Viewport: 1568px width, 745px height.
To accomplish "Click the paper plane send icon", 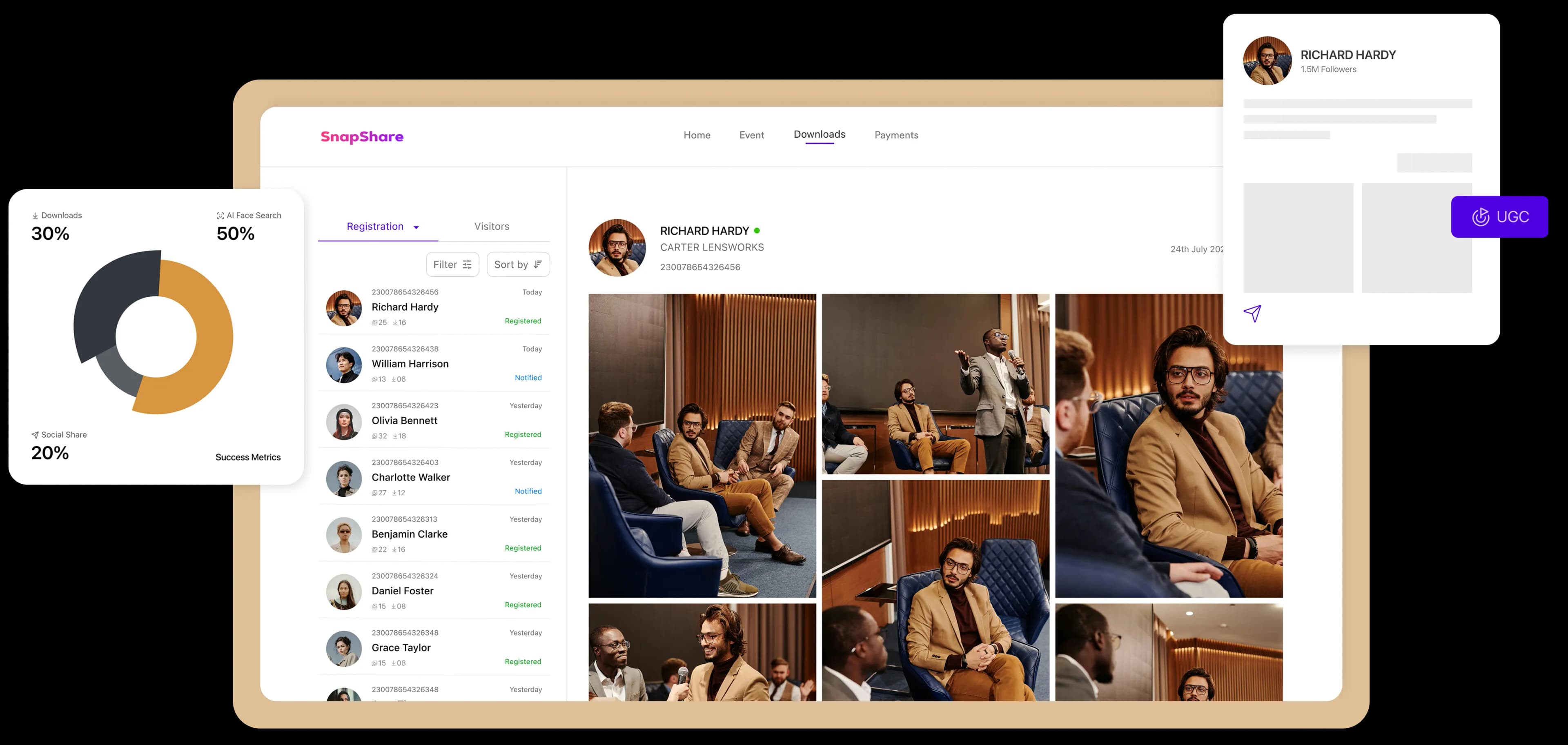I will click(x=1252, y=314).
